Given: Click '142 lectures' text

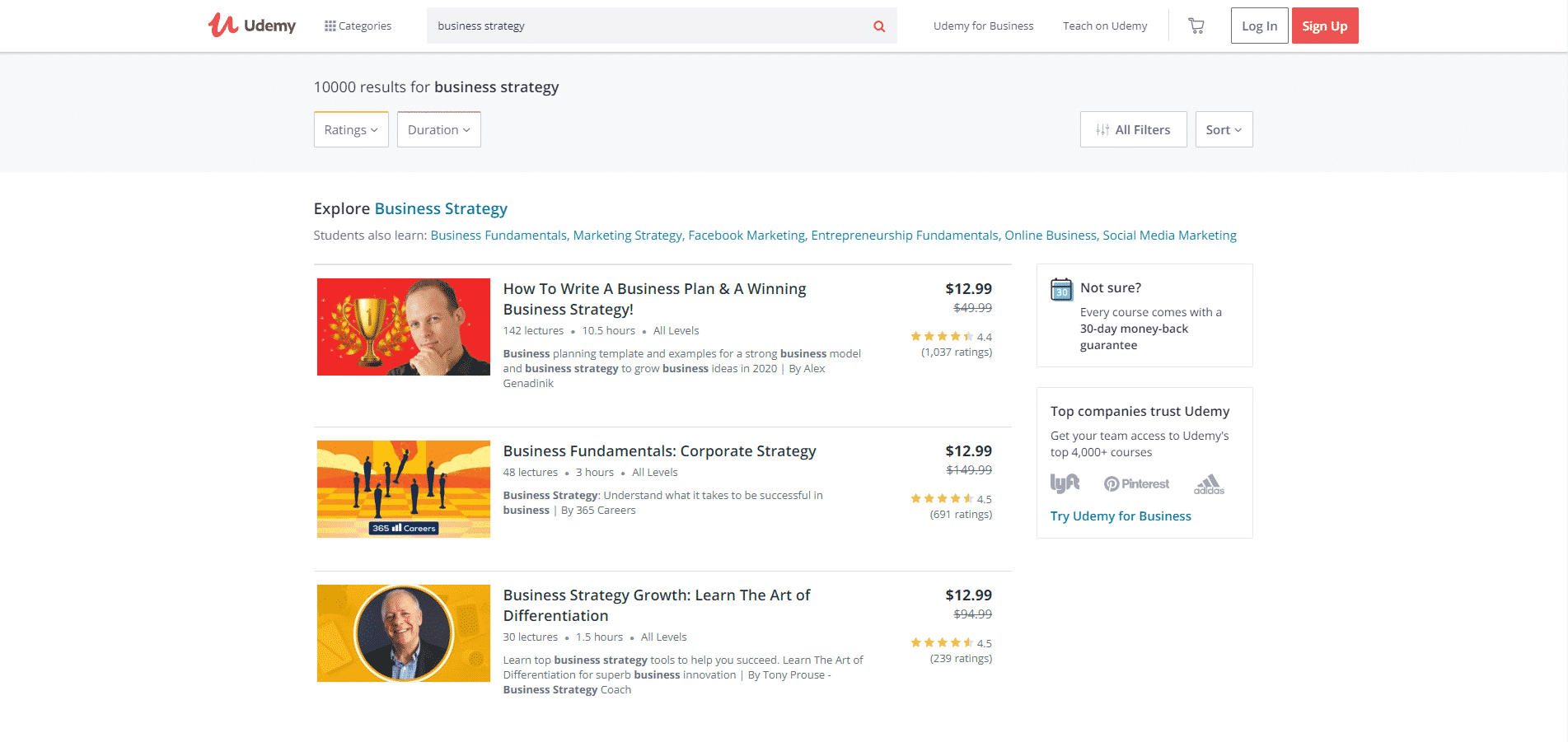Looking at the screenshot, I should 534,331.
